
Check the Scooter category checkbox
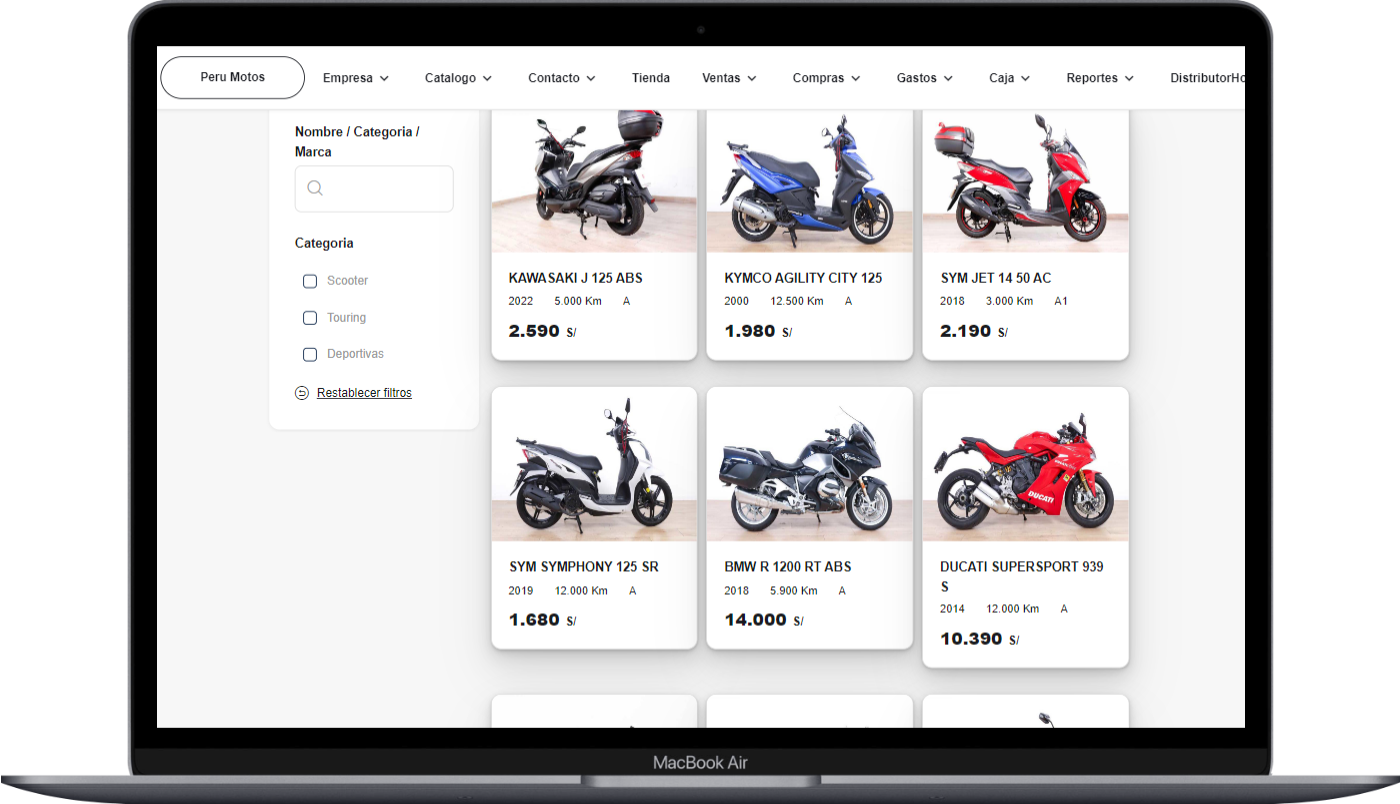(x=310, y=281)
